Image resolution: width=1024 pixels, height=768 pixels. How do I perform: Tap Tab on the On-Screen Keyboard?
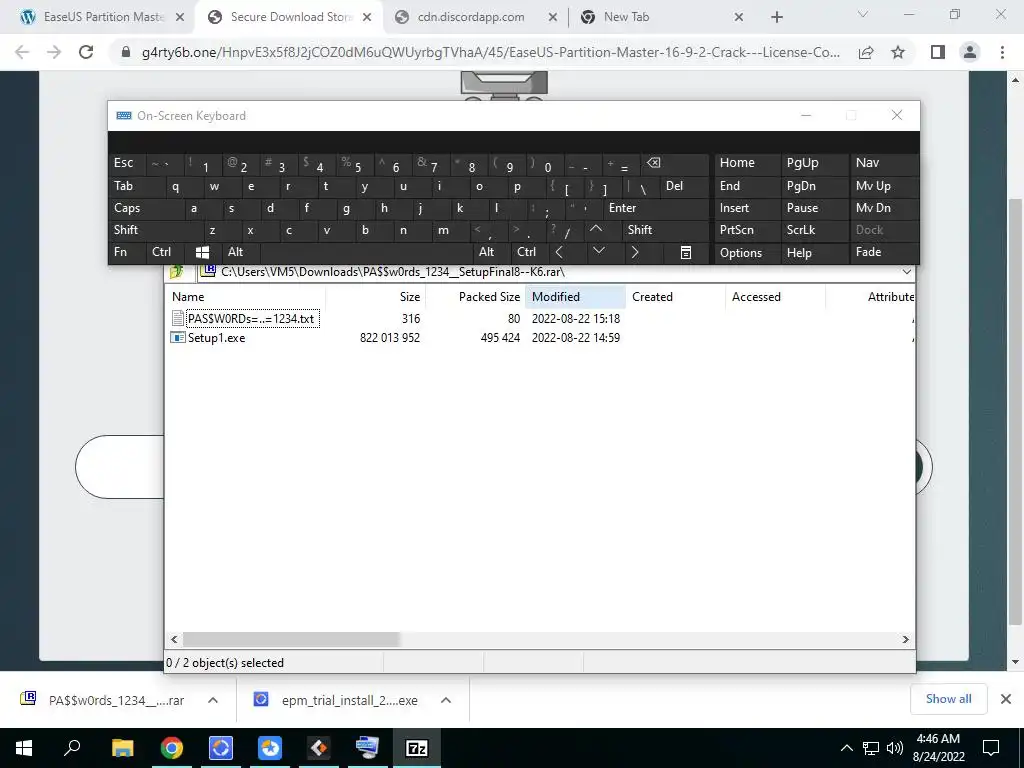(134, 186)
